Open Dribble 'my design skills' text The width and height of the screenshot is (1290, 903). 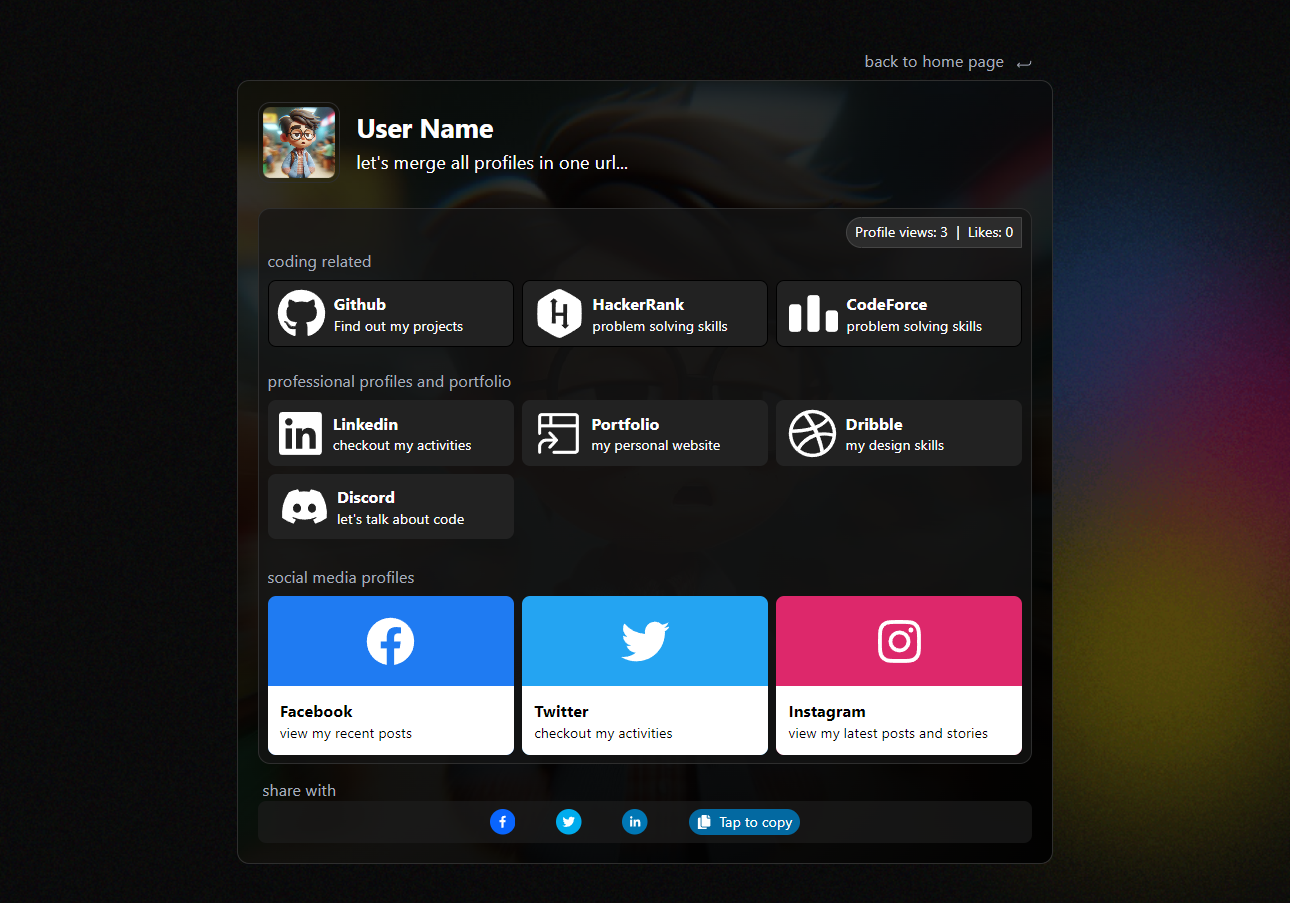[x=895, y=445]
